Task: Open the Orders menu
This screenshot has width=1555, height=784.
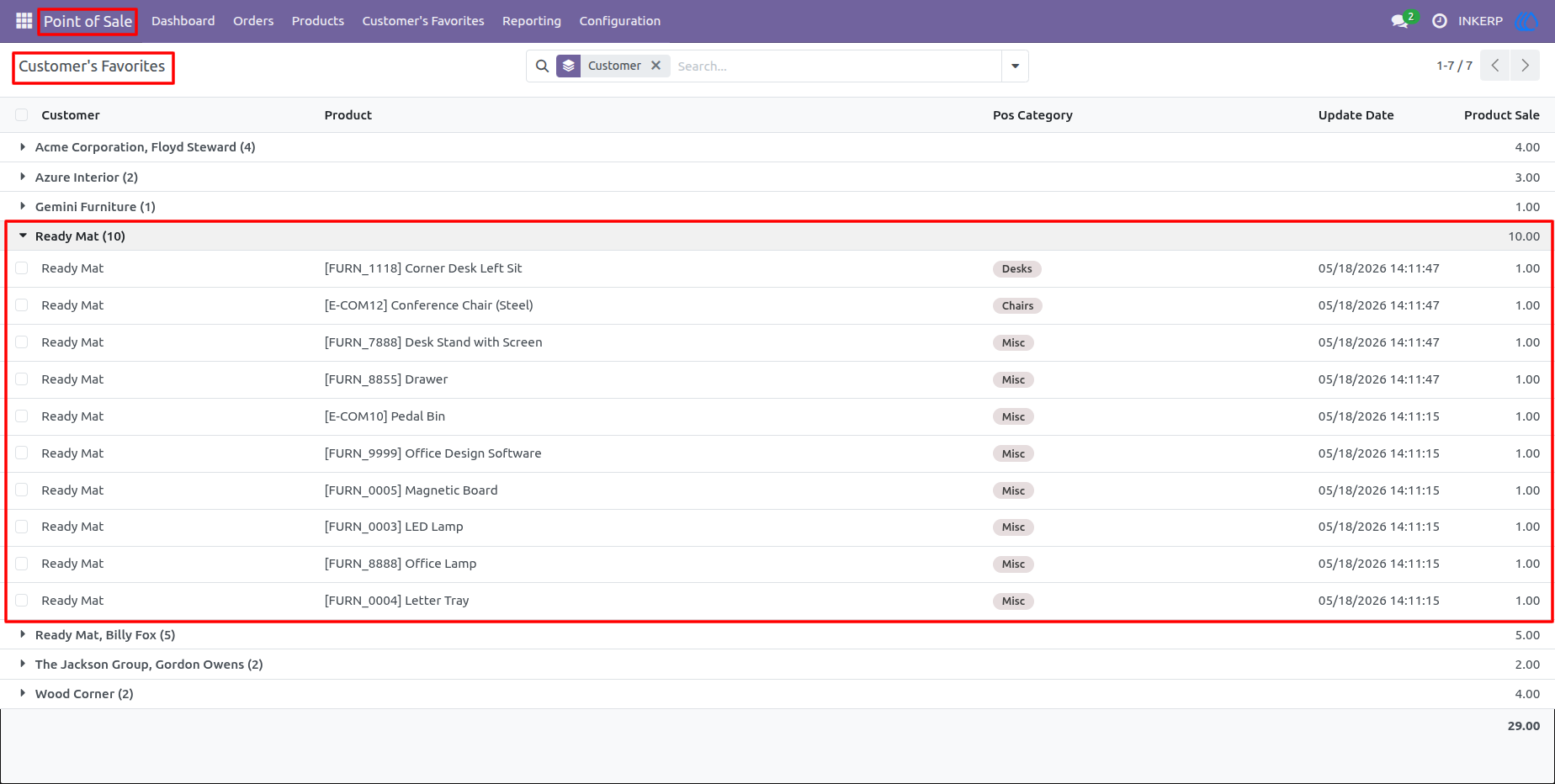Action: click(253, 21)
